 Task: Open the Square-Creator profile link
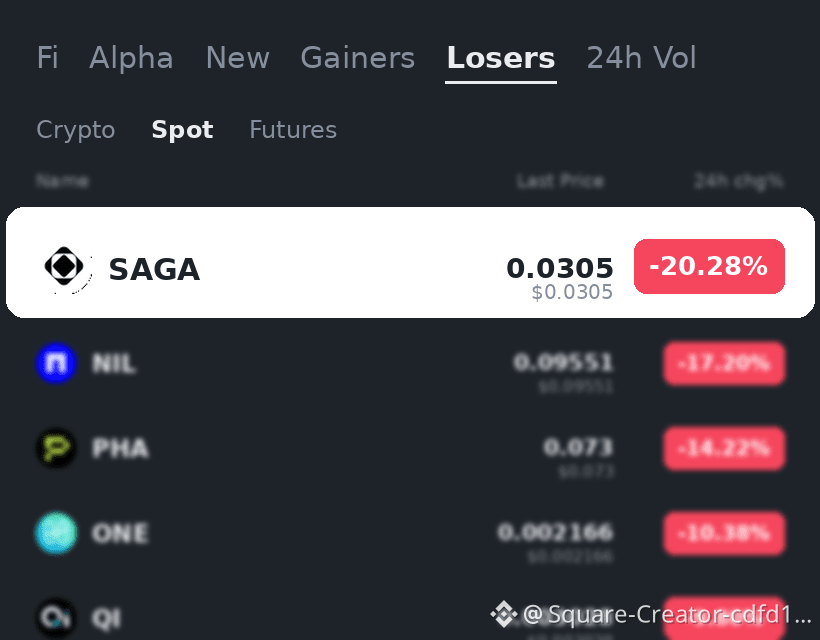667,614
